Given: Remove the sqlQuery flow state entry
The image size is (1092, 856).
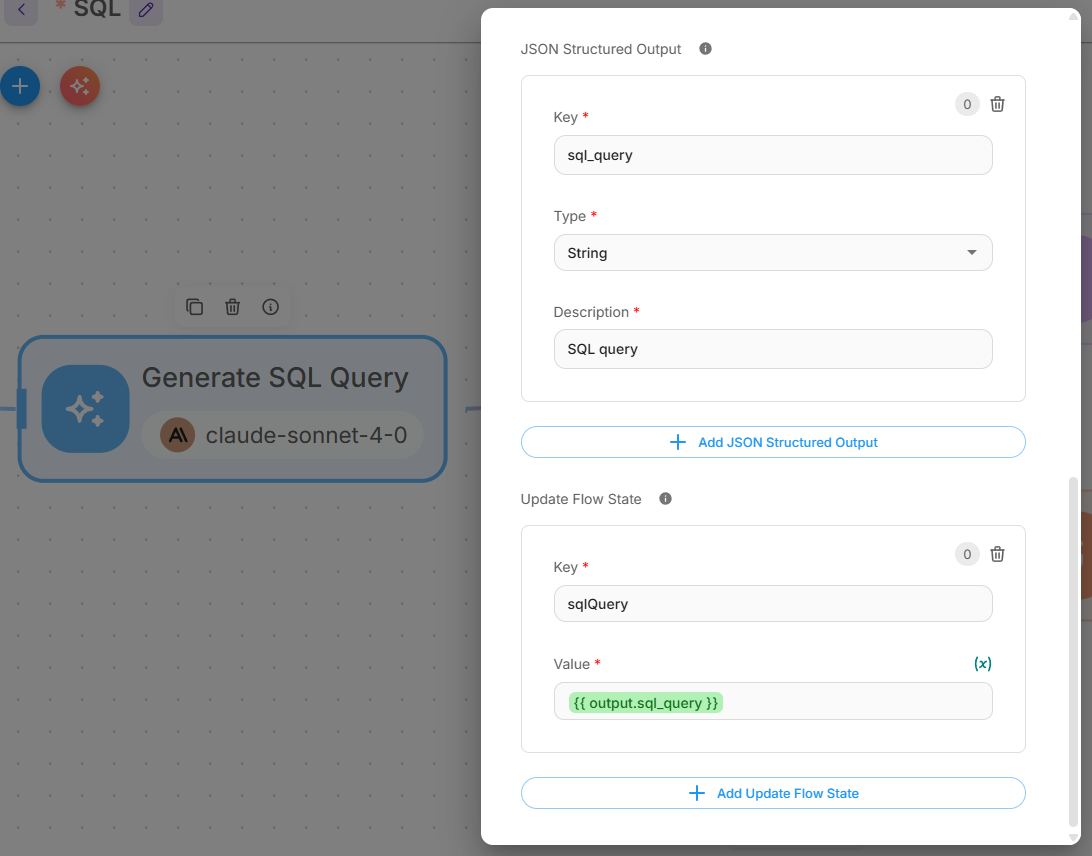Looking at the screenshot, I should tap(997, 554).
